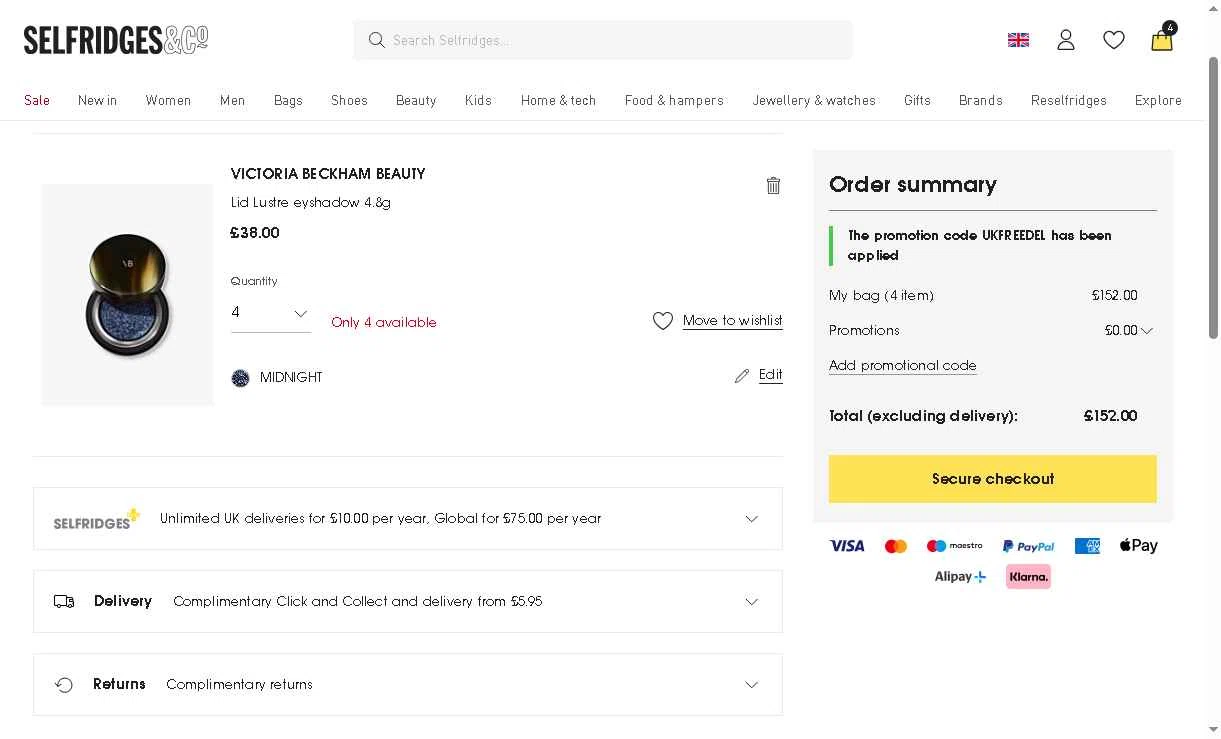The height and width of the screenshot is (739, 1221).
Task: Open the New in menu
Action: coord(98,100)
